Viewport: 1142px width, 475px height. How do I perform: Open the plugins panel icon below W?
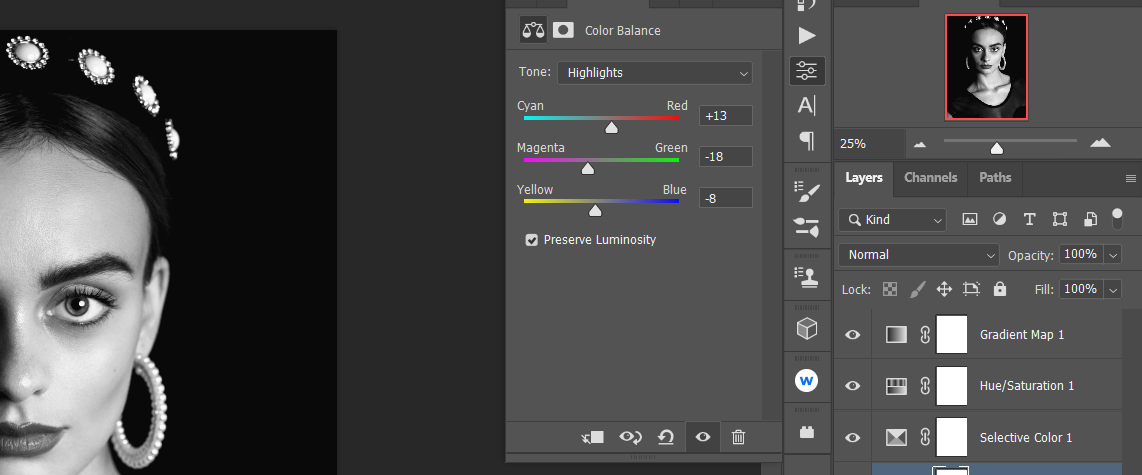point(806,432)
